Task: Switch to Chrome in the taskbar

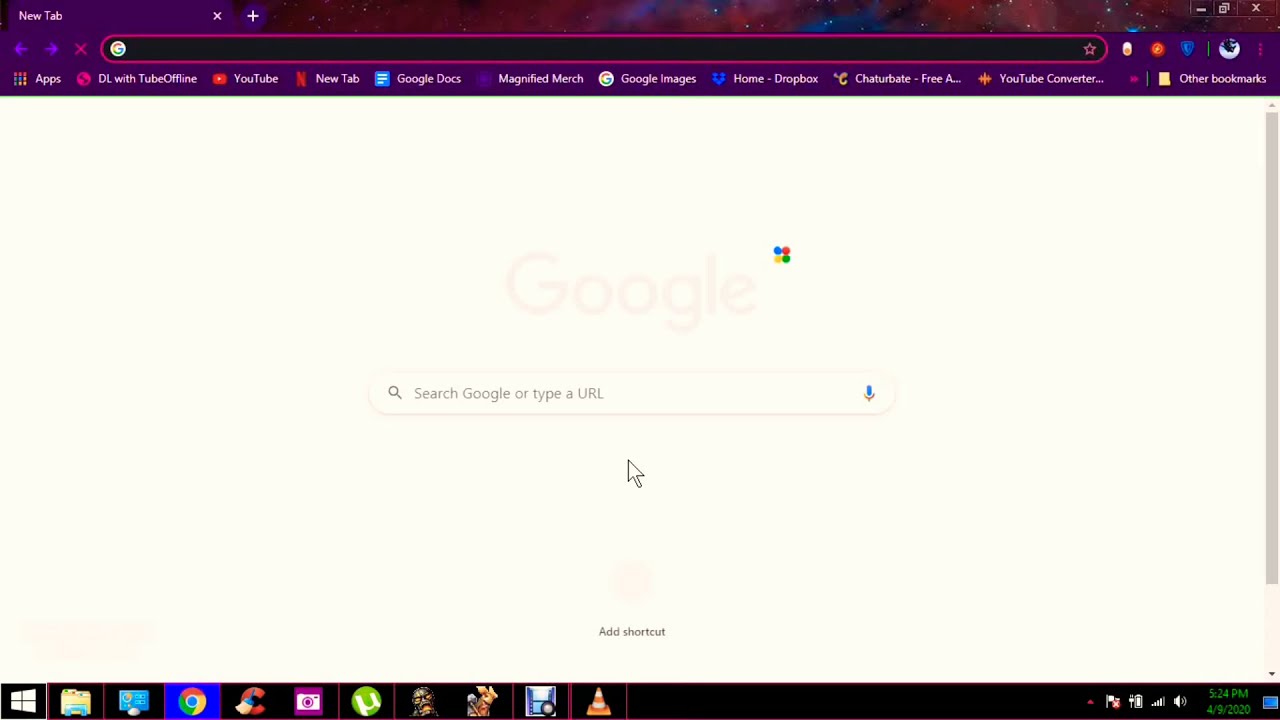Action: [x=192, y=701]
